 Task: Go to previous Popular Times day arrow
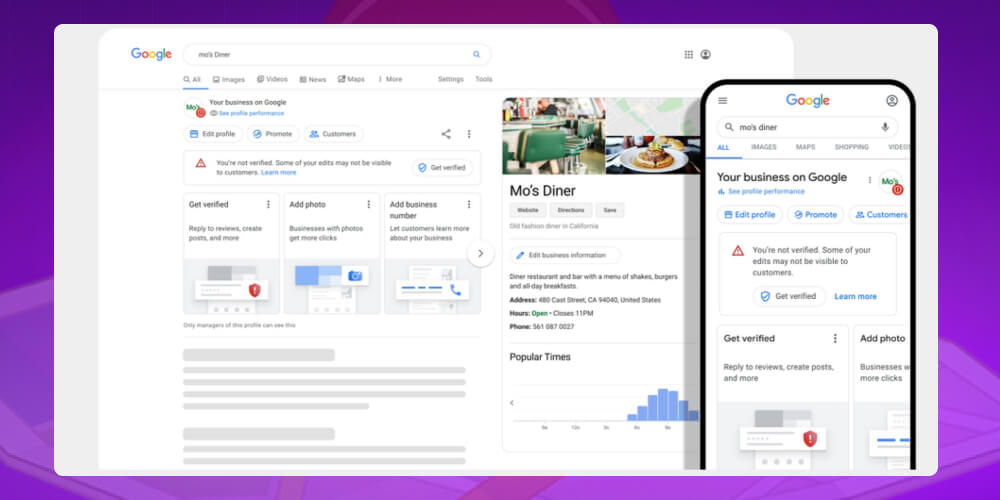coord(511,402)
